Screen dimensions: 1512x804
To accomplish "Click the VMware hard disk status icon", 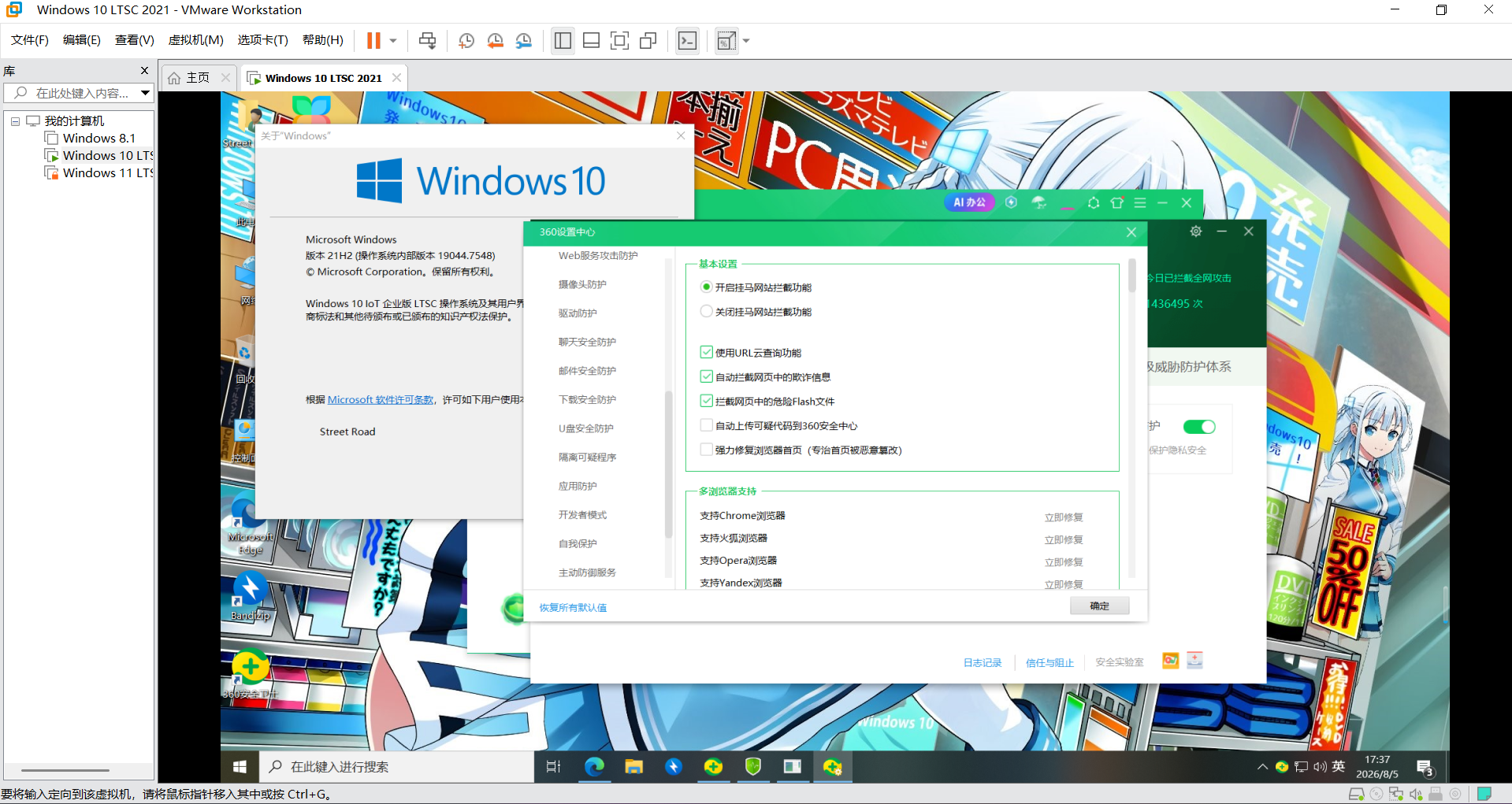I will point(1357,794).
